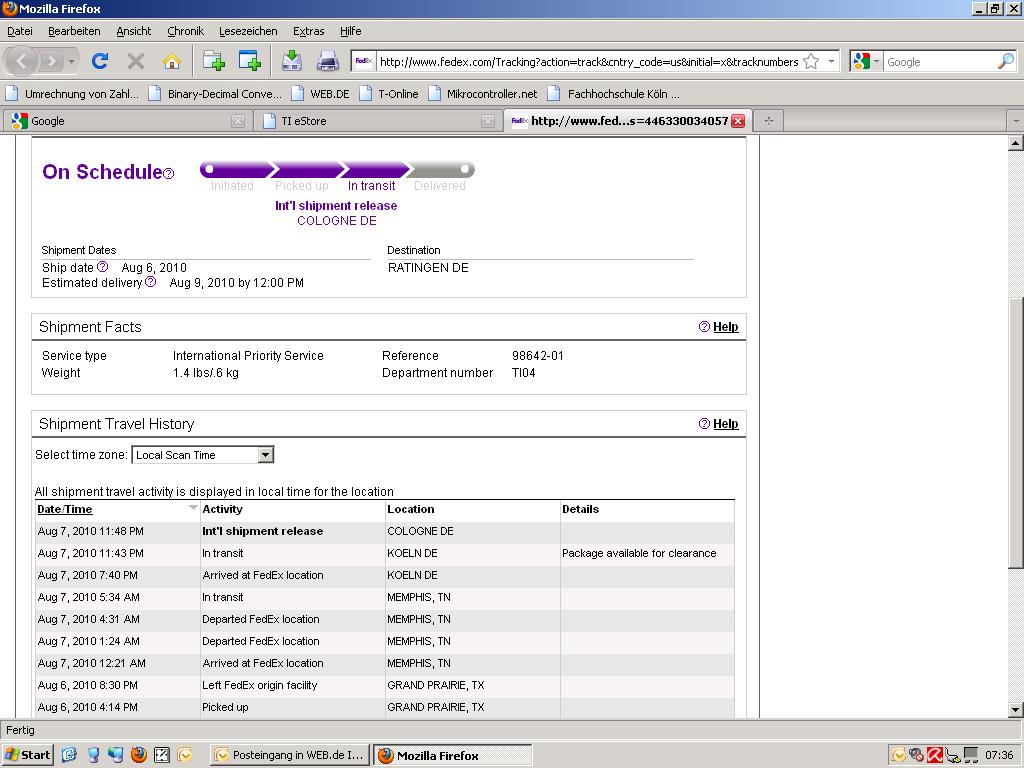This screenshot has width=1024, height=768.
Task: Focus the Google search input field
Action: point(940,62)
